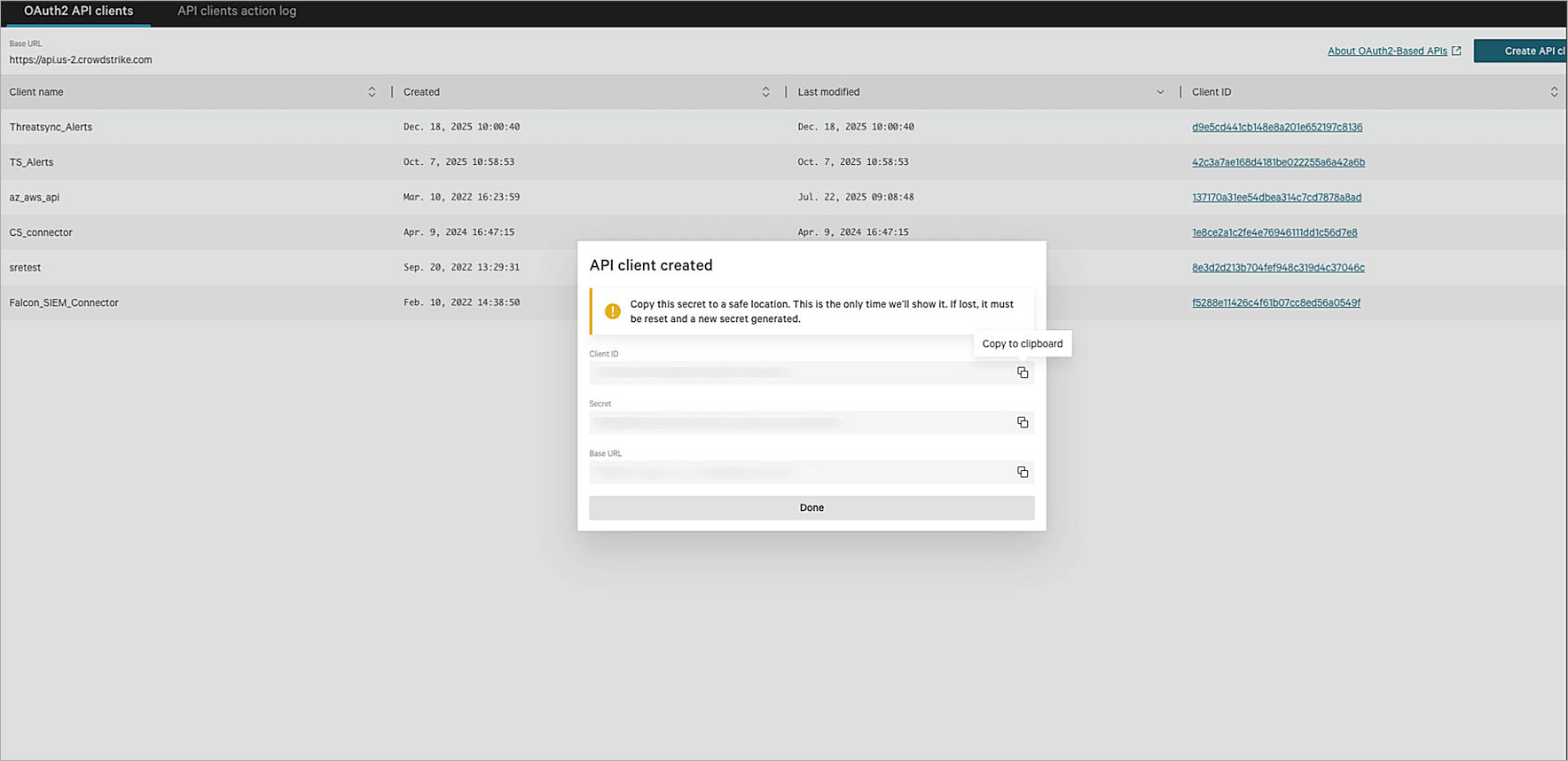Copy the Client ID to clipboard

coord(1023,373)
